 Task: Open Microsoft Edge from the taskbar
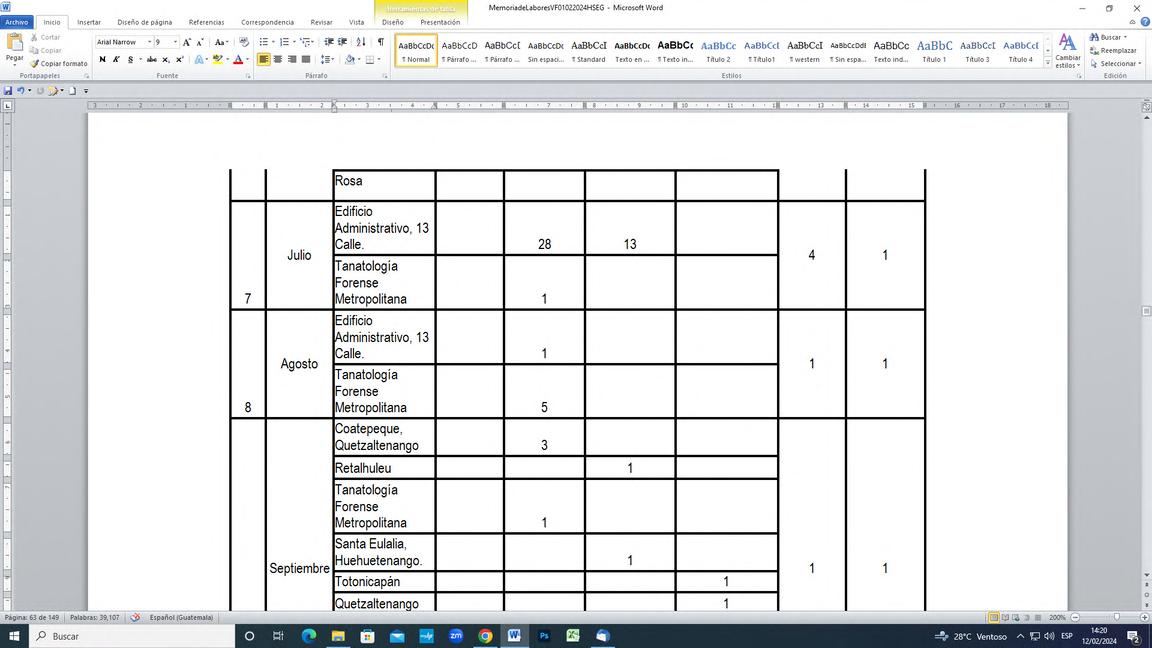[308, 636]
